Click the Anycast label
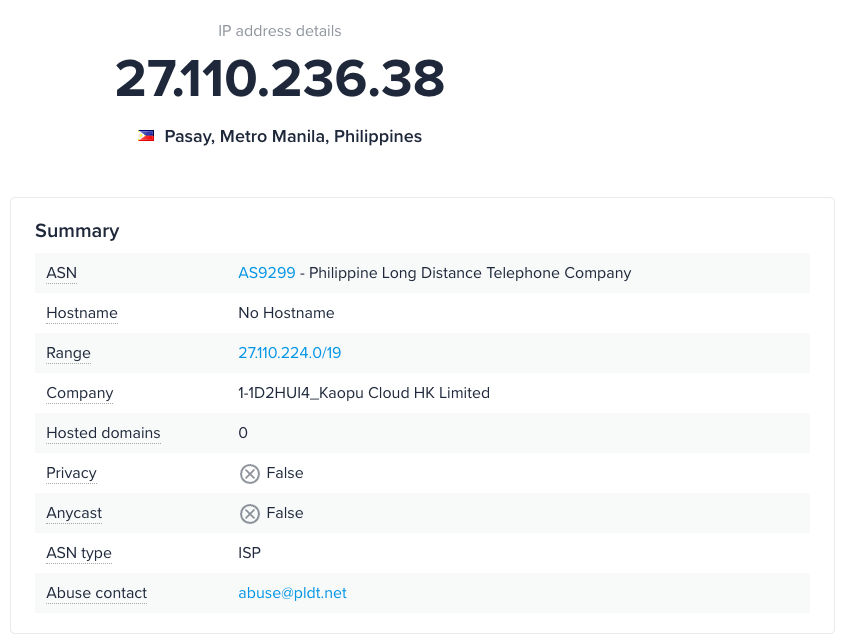This screenshot has height=643, width=855. 74,513
